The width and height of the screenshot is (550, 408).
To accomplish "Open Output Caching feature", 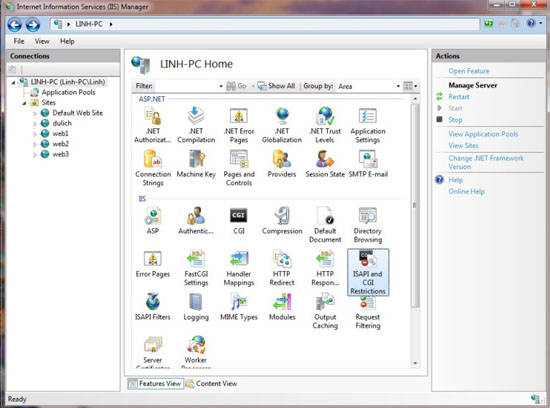I will click(325, 311).
